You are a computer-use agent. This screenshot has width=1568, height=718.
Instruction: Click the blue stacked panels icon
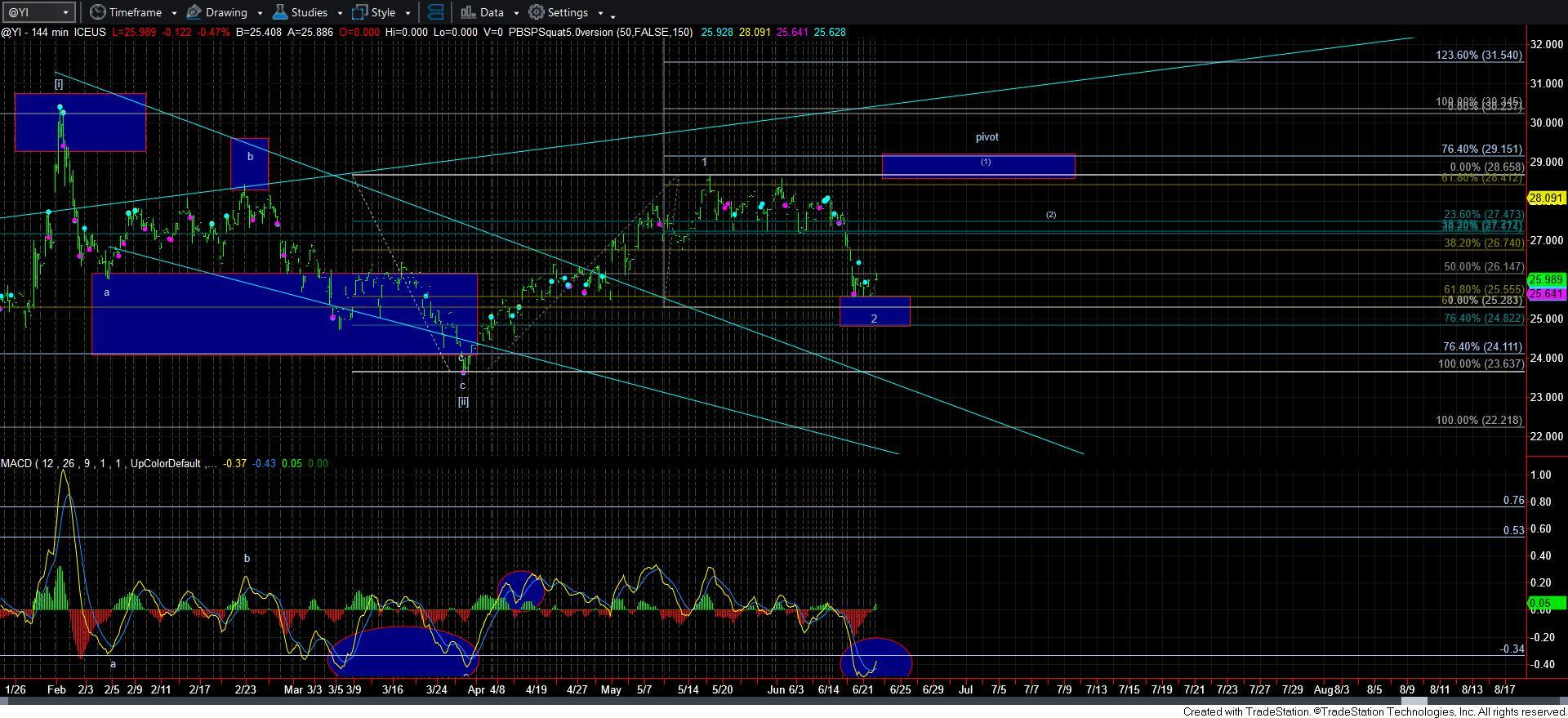point(435,12)
